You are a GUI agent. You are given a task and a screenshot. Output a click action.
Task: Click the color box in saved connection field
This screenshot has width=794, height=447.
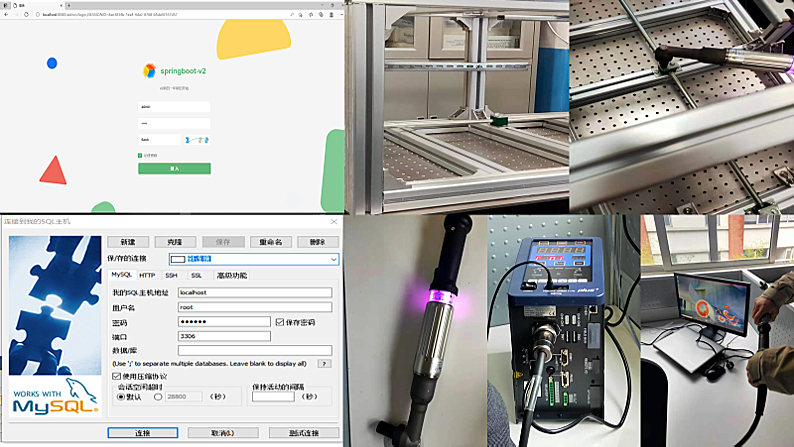tap(177, 259)
